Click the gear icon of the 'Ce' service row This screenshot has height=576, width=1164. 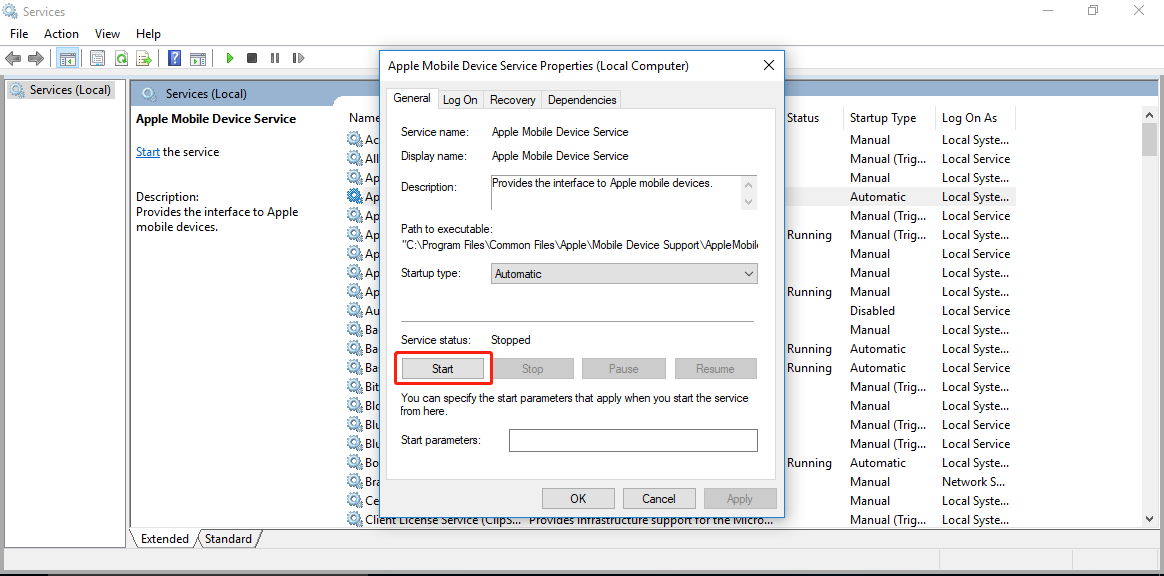[354, 500]
